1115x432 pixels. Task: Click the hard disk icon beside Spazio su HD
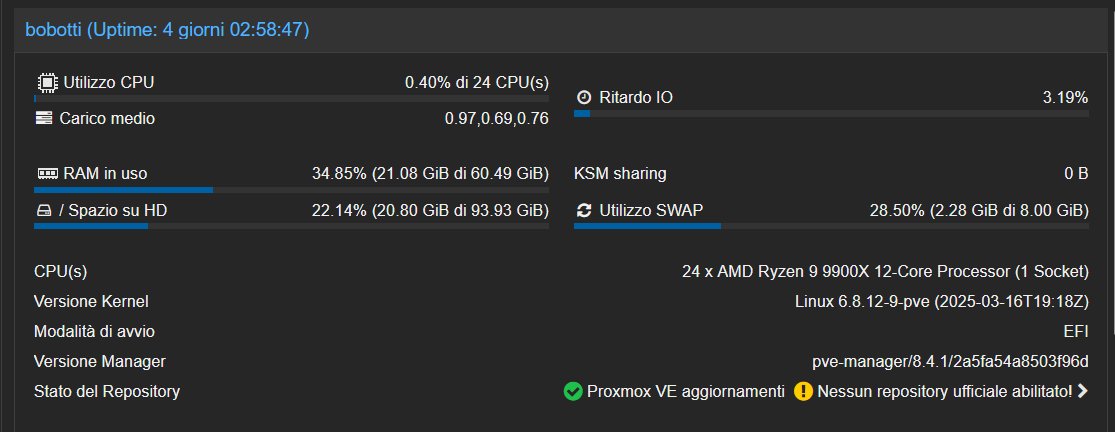(x=44, y=210)
